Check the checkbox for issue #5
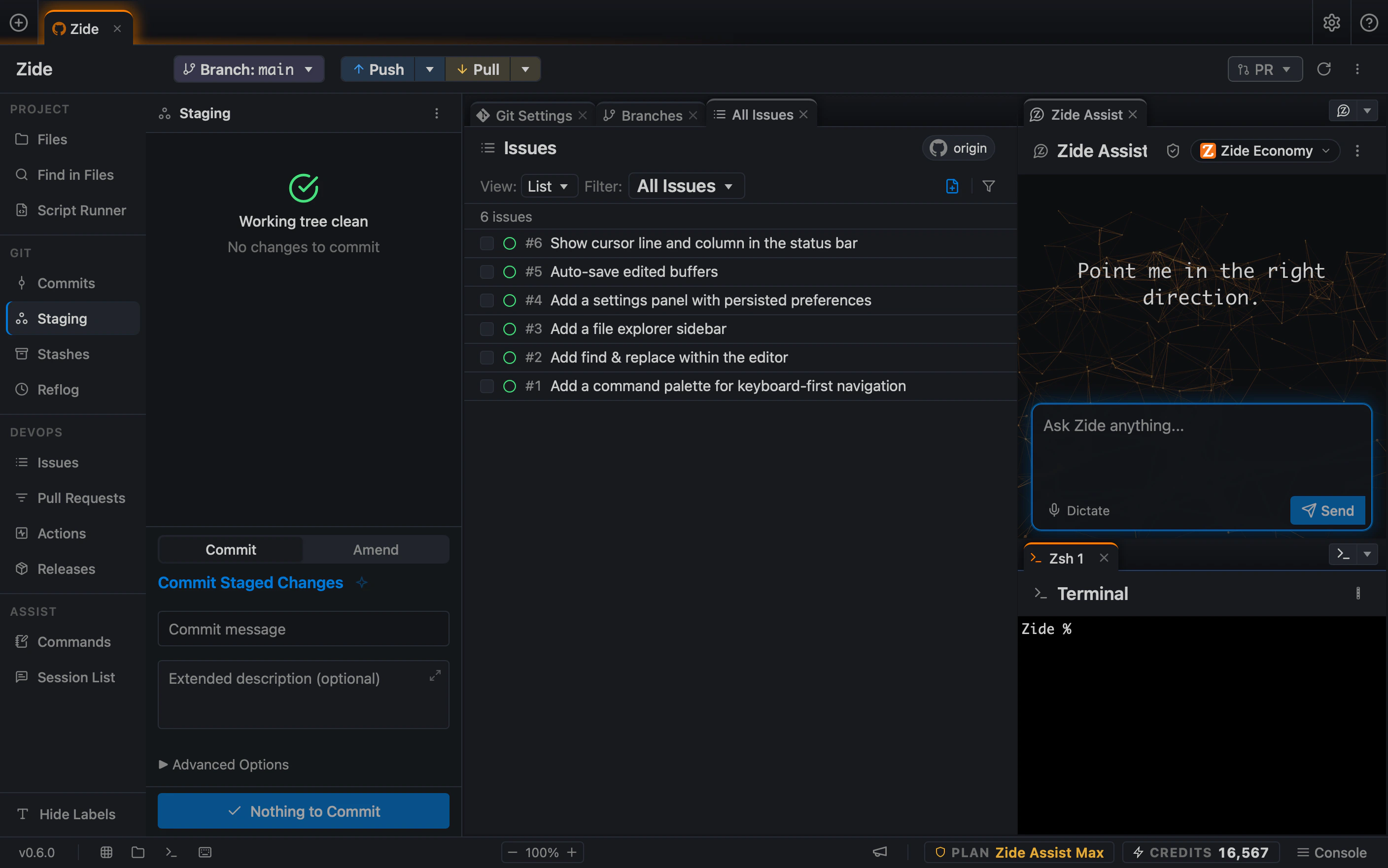Screen dimensions: 1388x868 (x=486, y=271)
